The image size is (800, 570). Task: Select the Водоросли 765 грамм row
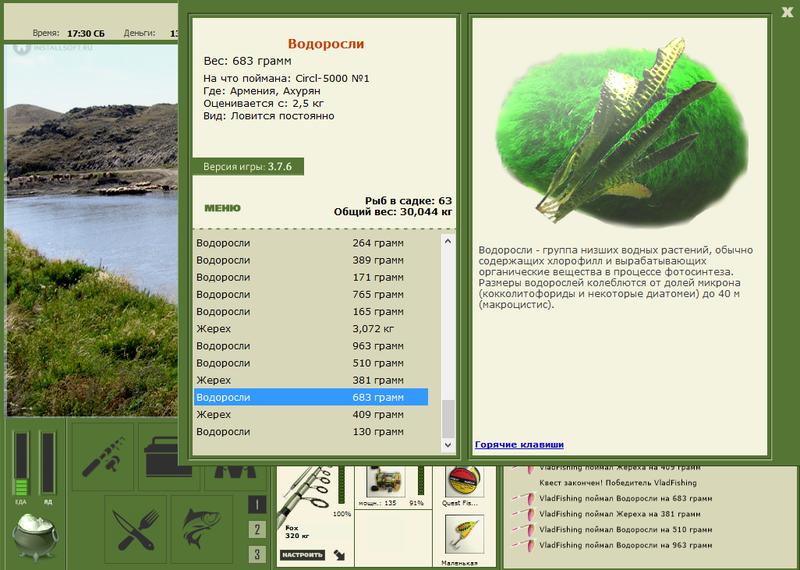311,294
